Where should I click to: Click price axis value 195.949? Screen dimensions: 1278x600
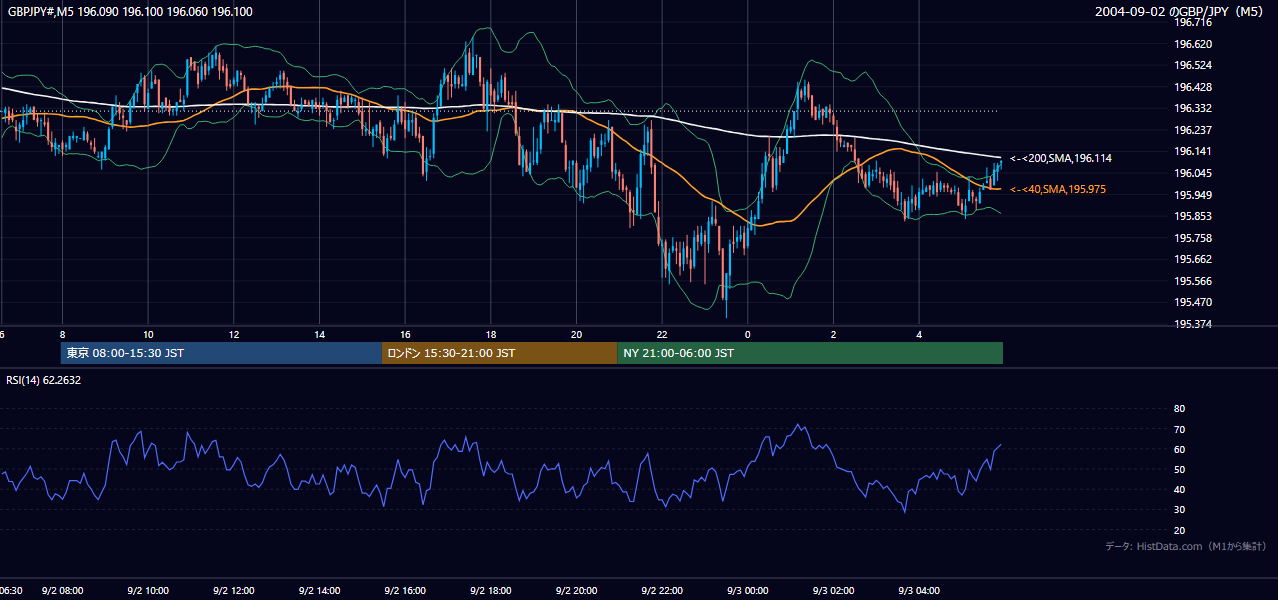tap(1192, 194)
